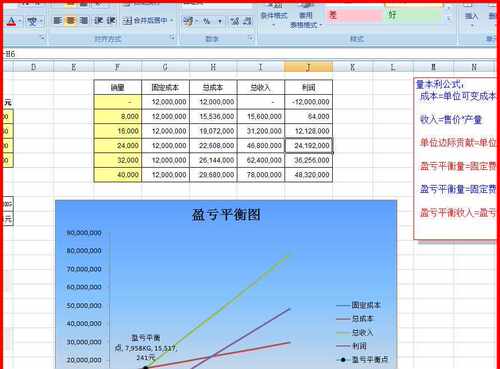Click the 固定成本 table header cell
The image size is (500, 369).
click(x=165, y=87)
